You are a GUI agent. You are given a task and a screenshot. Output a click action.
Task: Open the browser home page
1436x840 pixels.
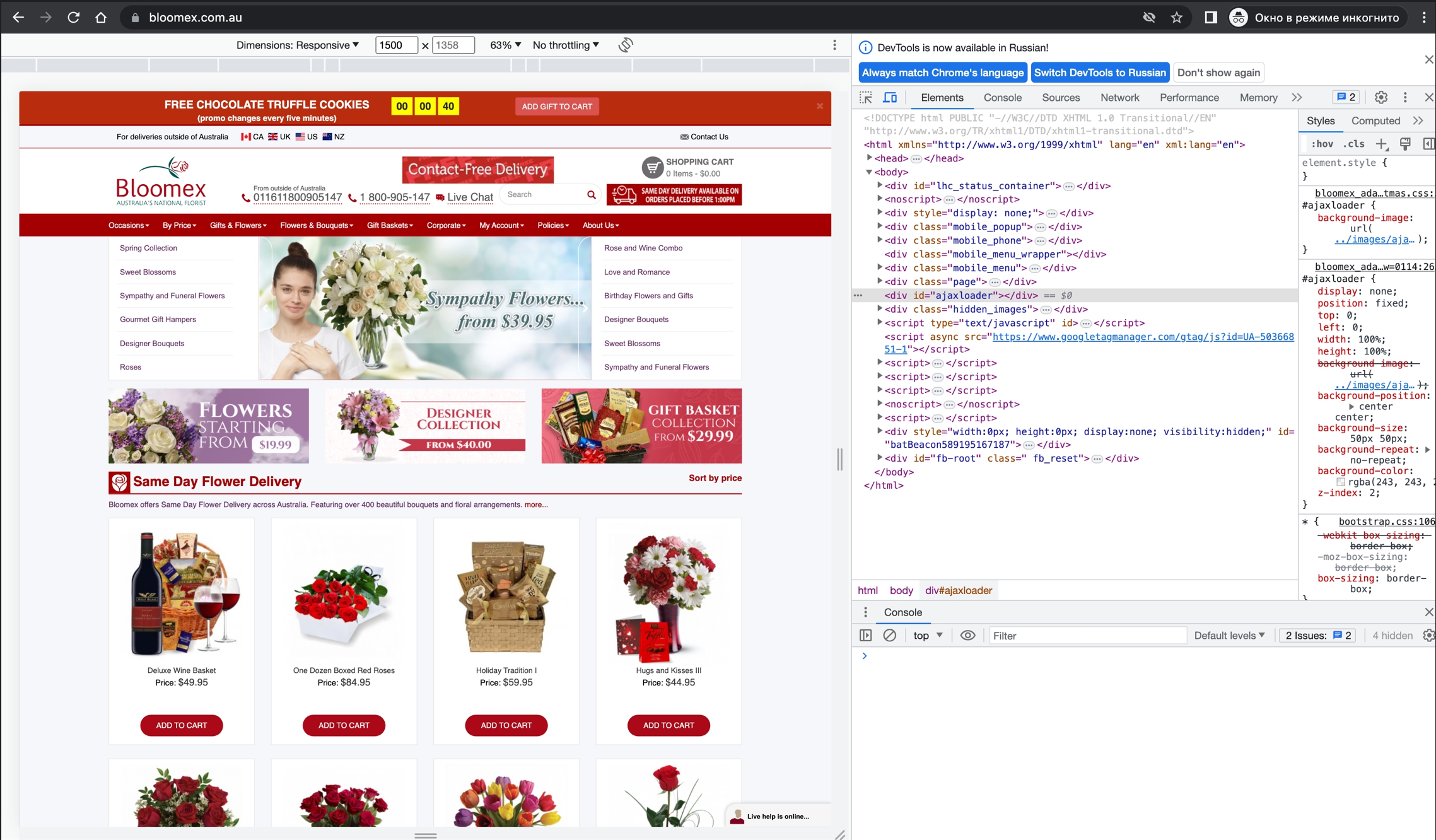(x=101, y=18)
